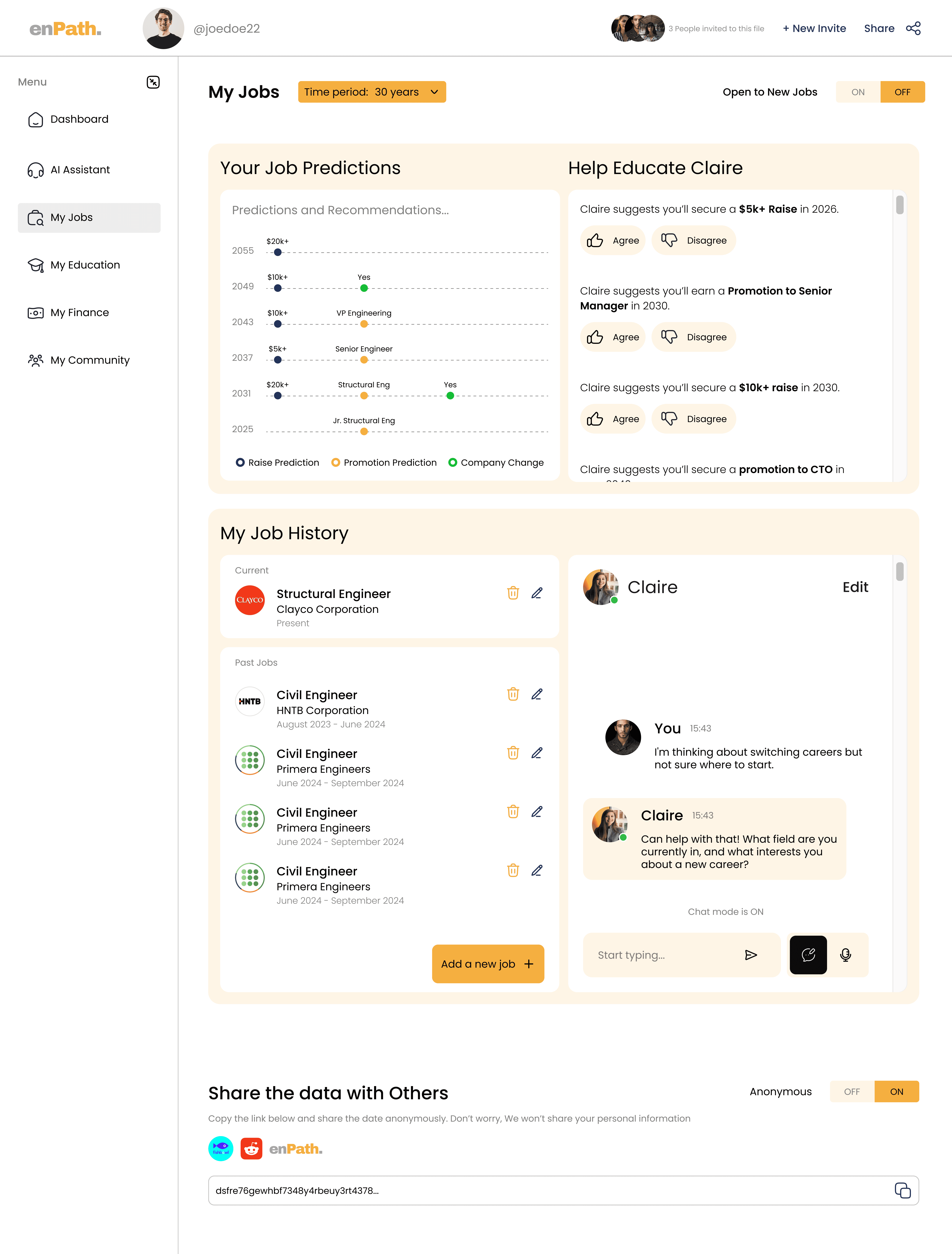Collapse the sidebar menu icon
Screen dimensions: 952x1254
153,82
